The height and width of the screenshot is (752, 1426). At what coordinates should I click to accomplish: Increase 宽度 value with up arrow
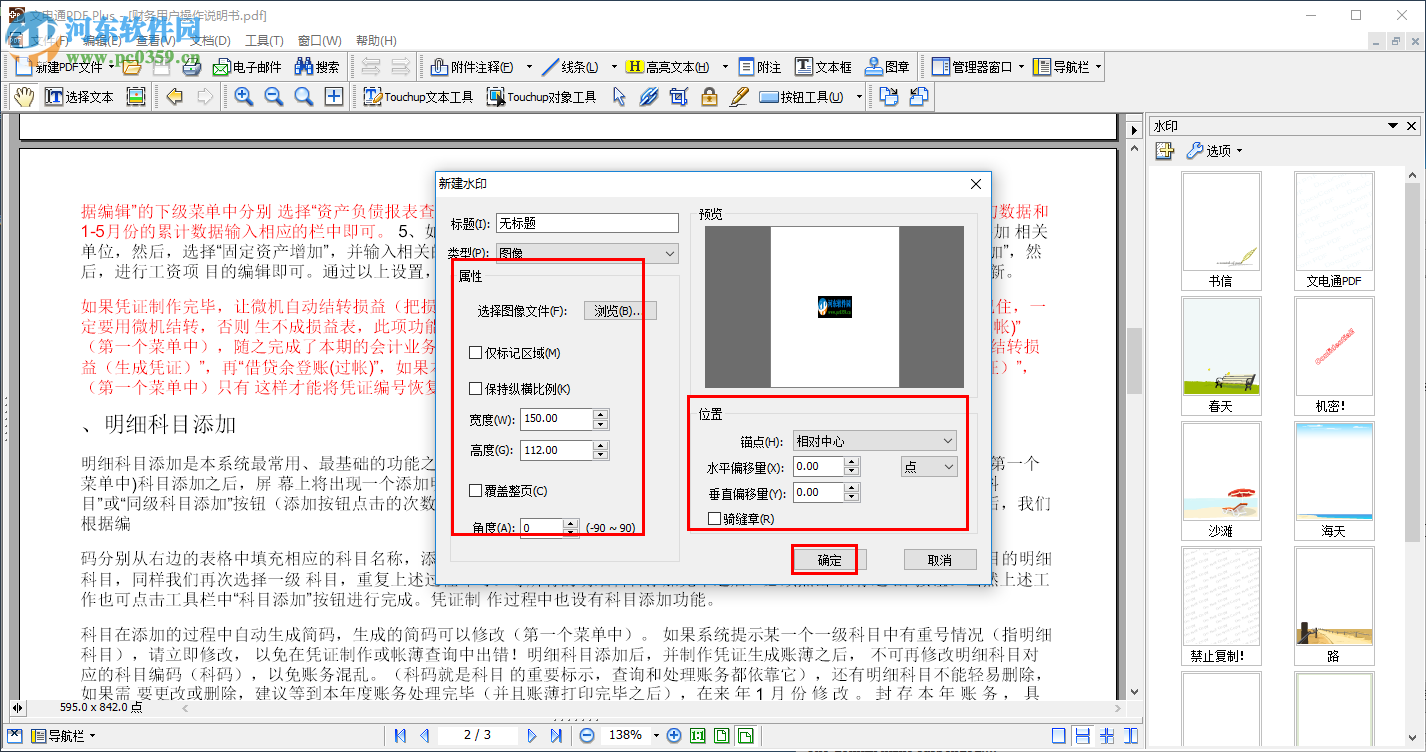click(600, 414)
